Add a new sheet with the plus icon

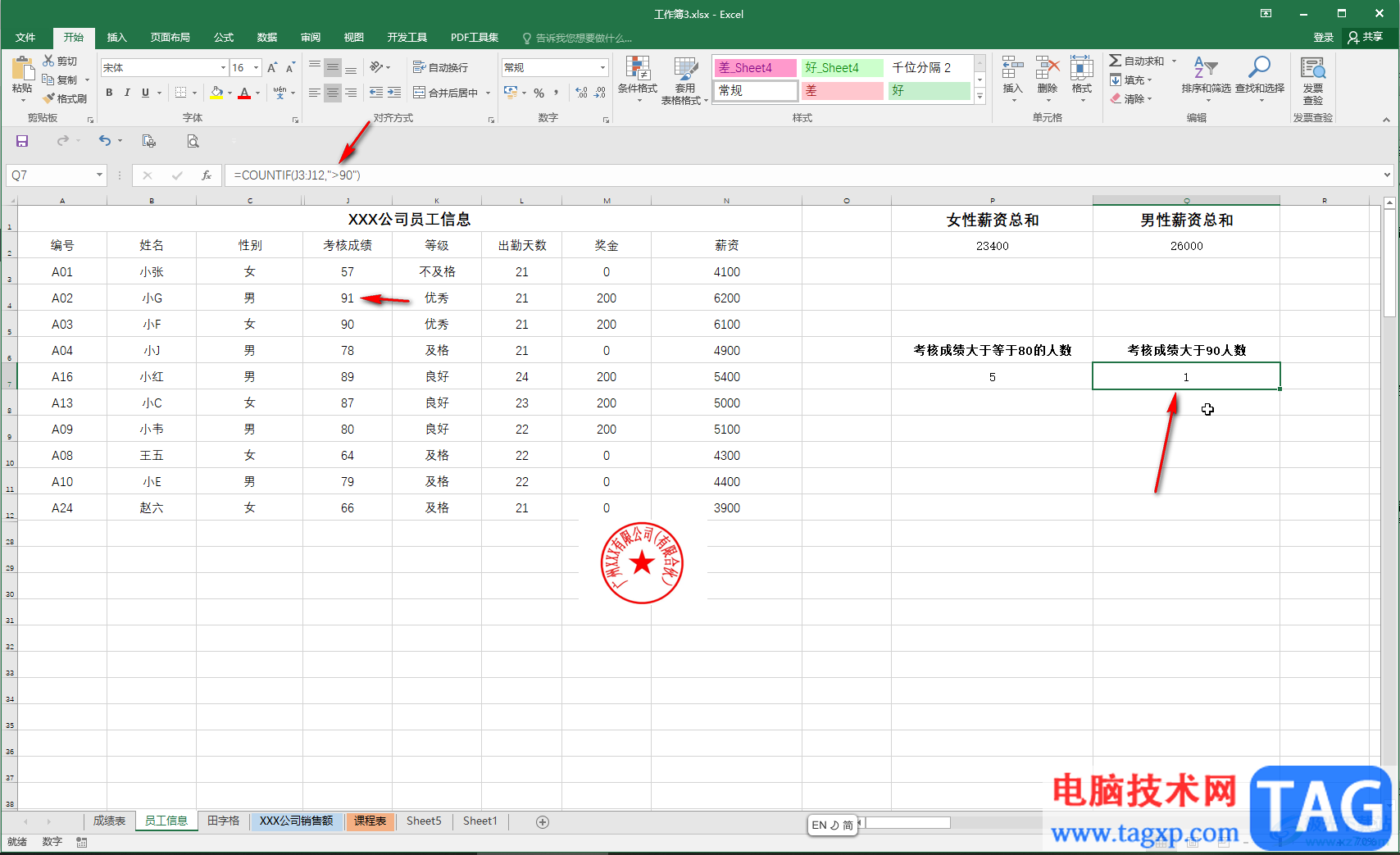click(x=543, y=821)
